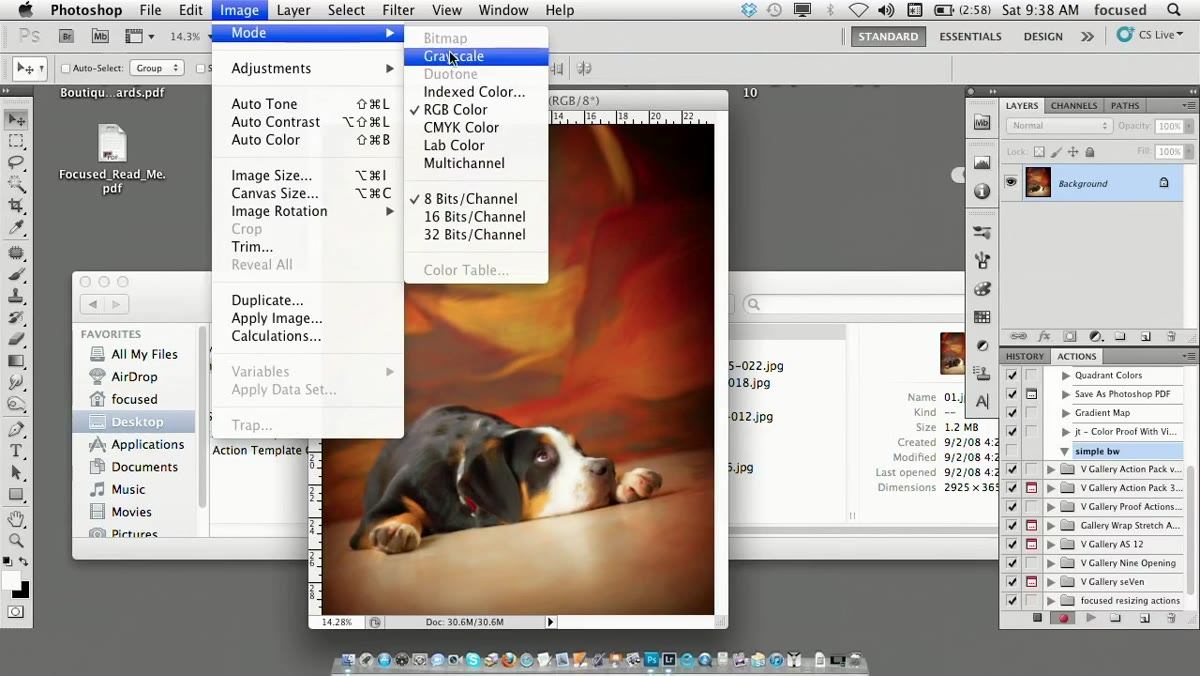Select the Eyedropper tool

17,228
